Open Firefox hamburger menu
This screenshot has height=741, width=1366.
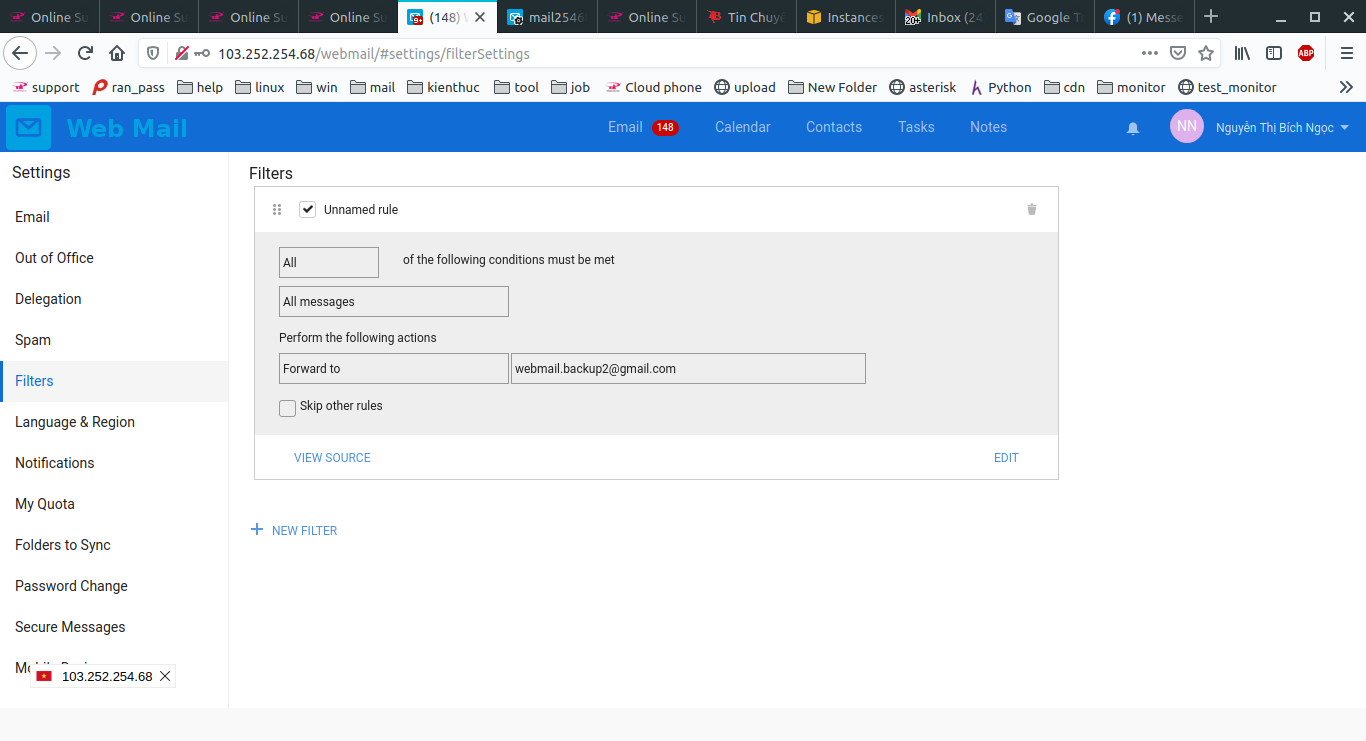[1346, 53]
